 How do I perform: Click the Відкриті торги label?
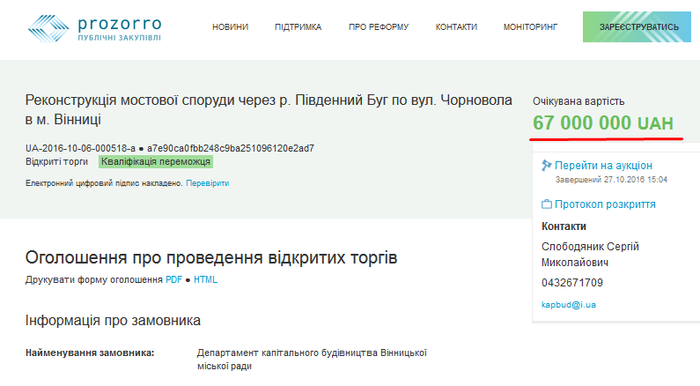(x=57, y=162)
